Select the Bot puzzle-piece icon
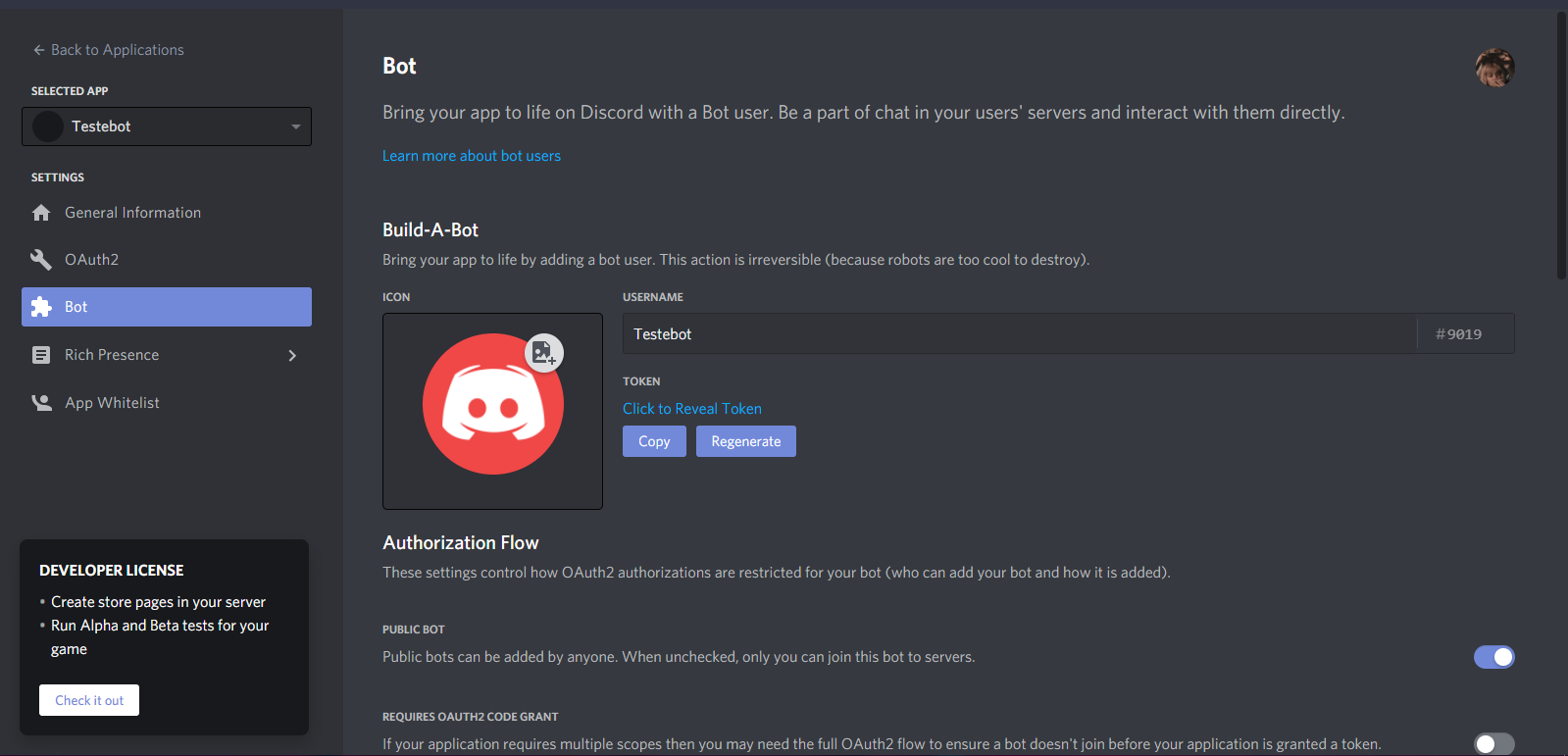This screenshot has width=1568, height=756. pos(42,306)
